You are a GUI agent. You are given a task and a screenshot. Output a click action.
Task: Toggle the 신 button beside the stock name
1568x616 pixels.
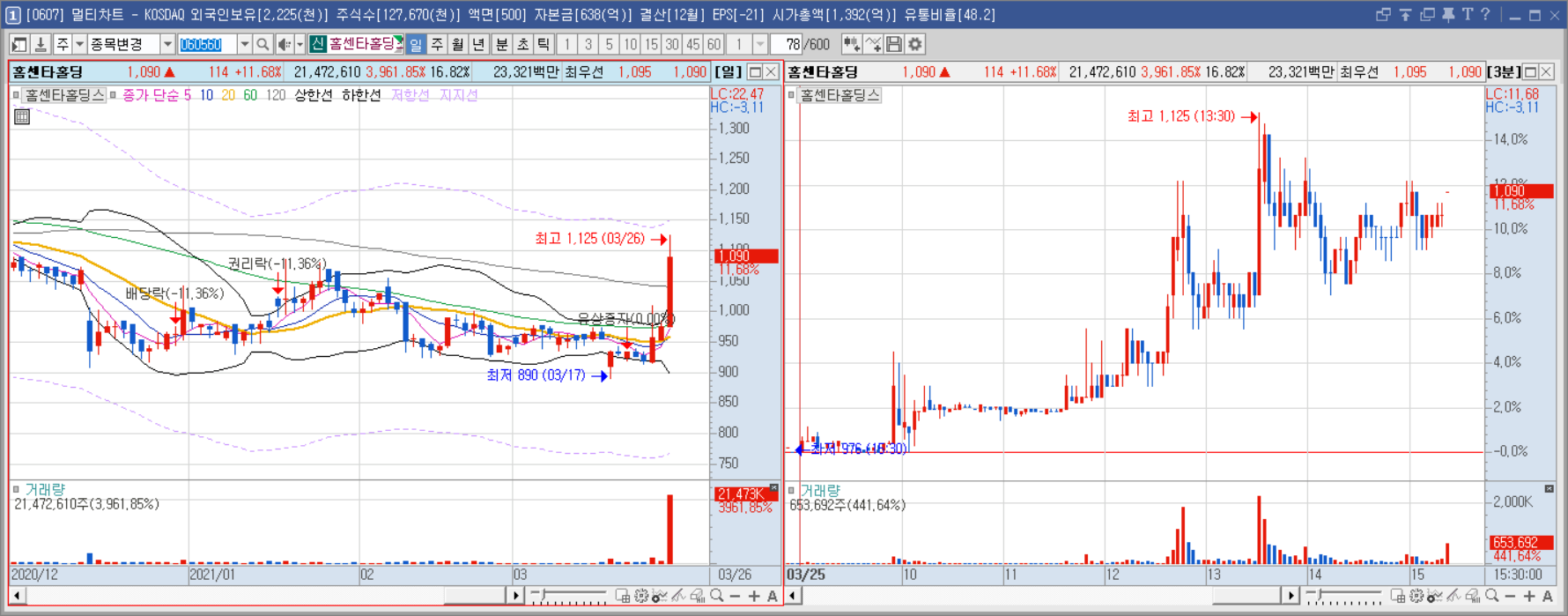[x=318, y=44]
